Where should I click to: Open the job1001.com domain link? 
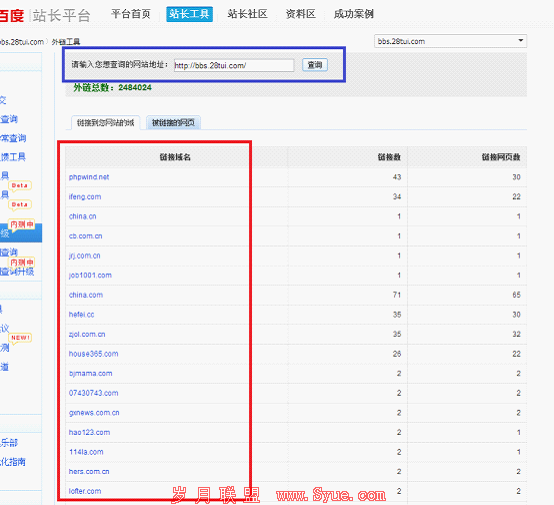click(x=90, y=275)
